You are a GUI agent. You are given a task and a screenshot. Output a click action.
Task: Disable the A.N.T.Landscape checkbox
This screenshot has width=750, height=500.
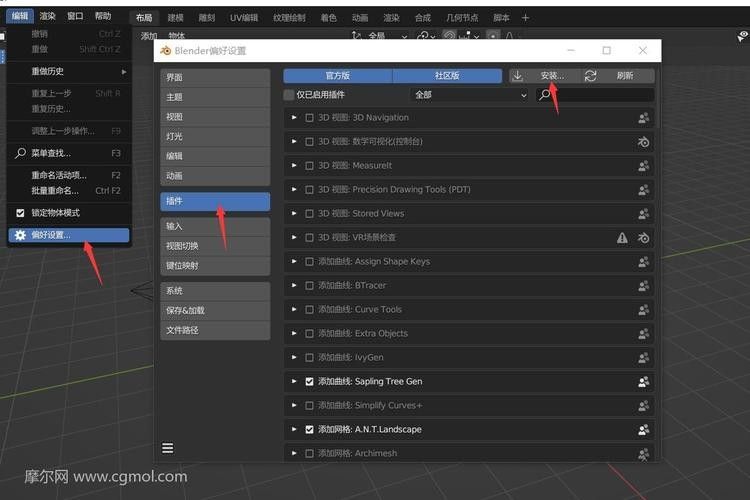click(309, 430)
